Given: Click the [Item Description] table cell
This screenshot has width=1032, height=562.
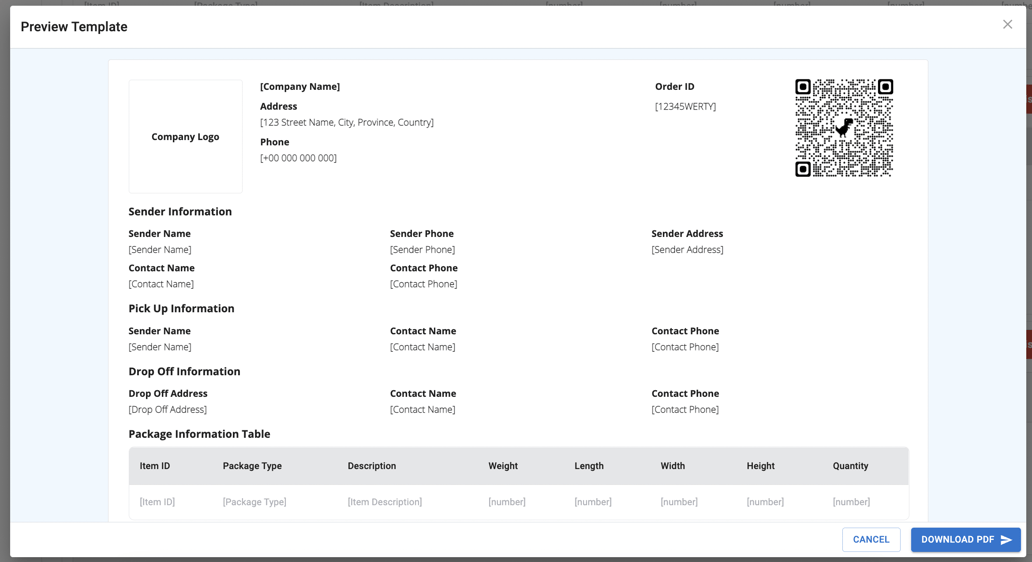Looking at the screenshot, I should click(385, 502).
